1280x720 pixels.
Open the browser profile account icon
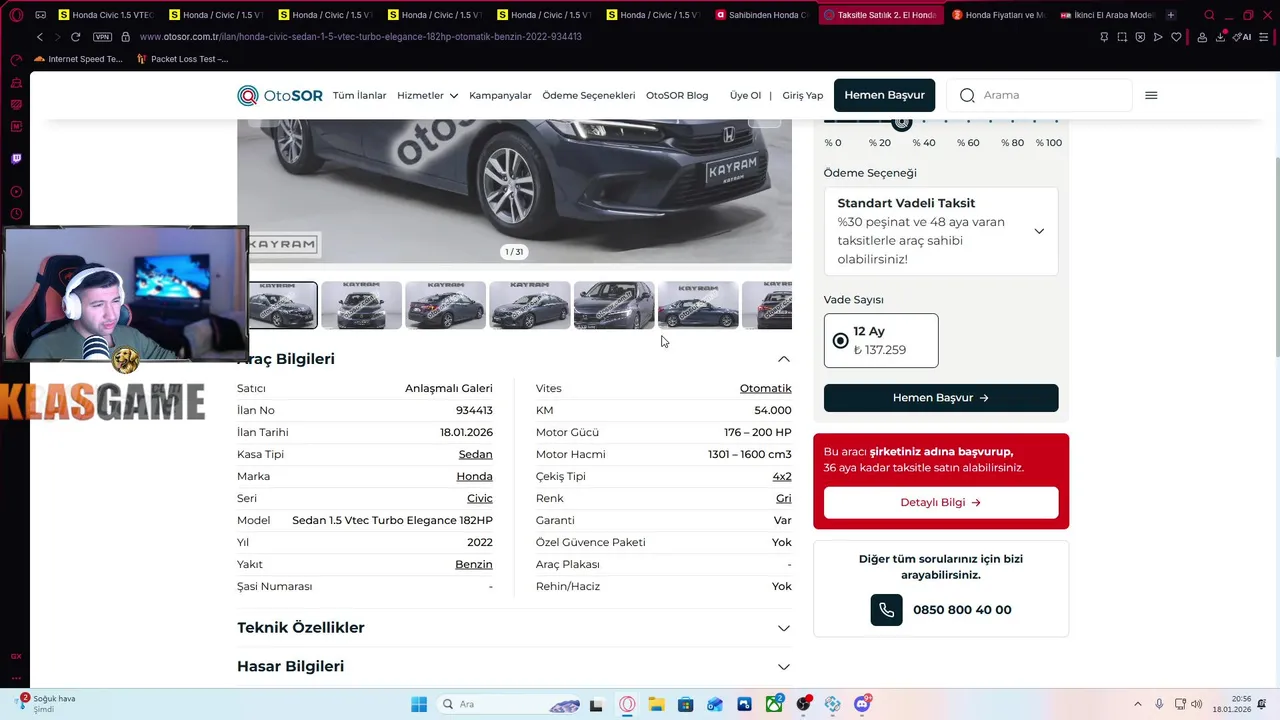point(1201,37)
